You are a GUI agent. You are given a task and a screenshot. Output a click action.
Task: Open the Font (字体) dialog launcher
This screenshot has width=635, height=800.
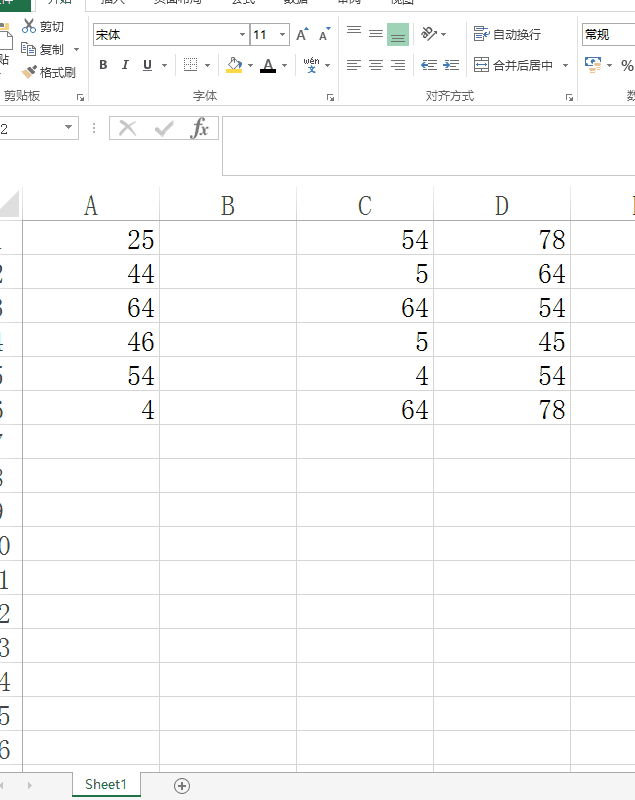tap(330, 97)
